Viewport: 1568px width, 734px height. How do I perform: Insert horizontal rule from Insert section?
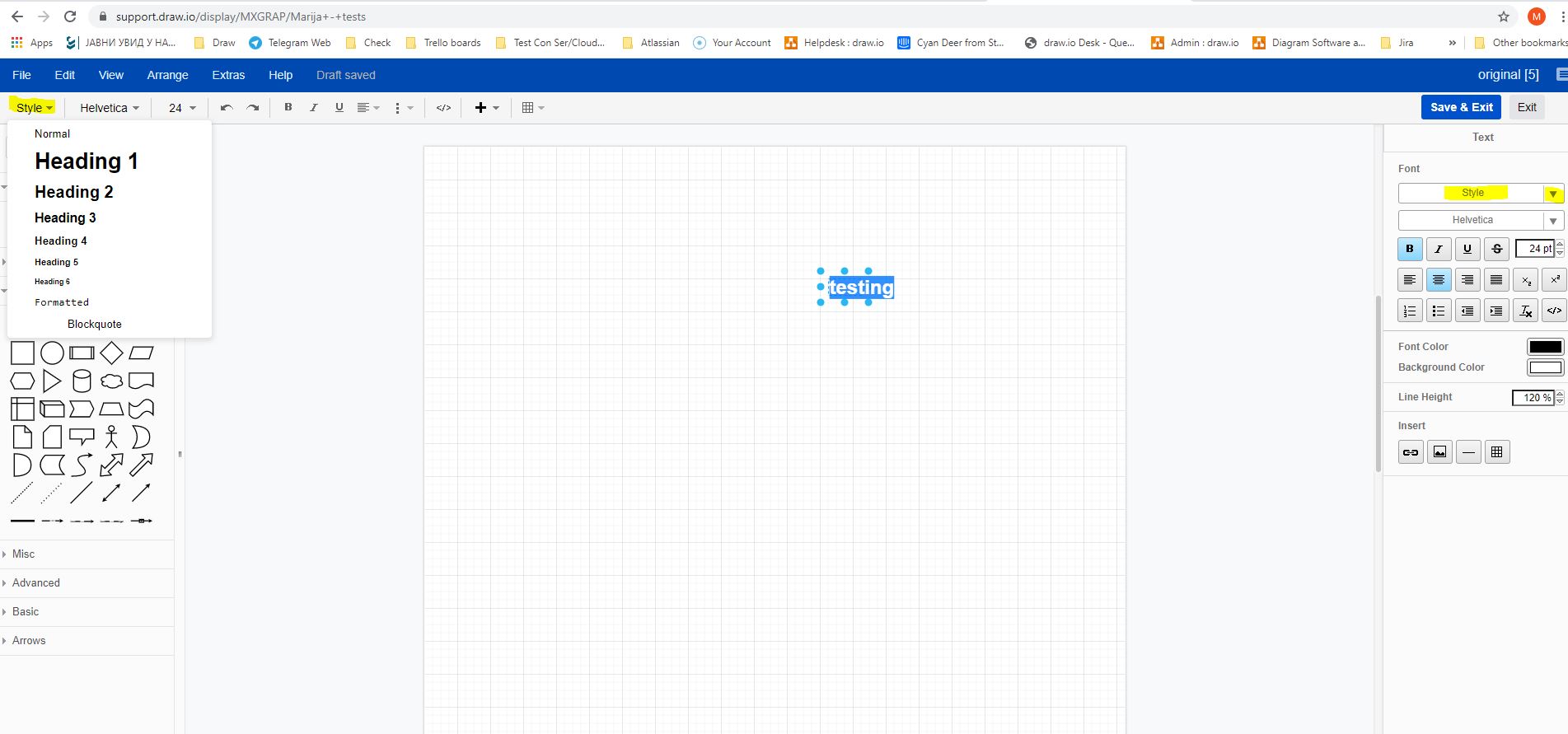pyautogui.click(x=1468, y=452)
